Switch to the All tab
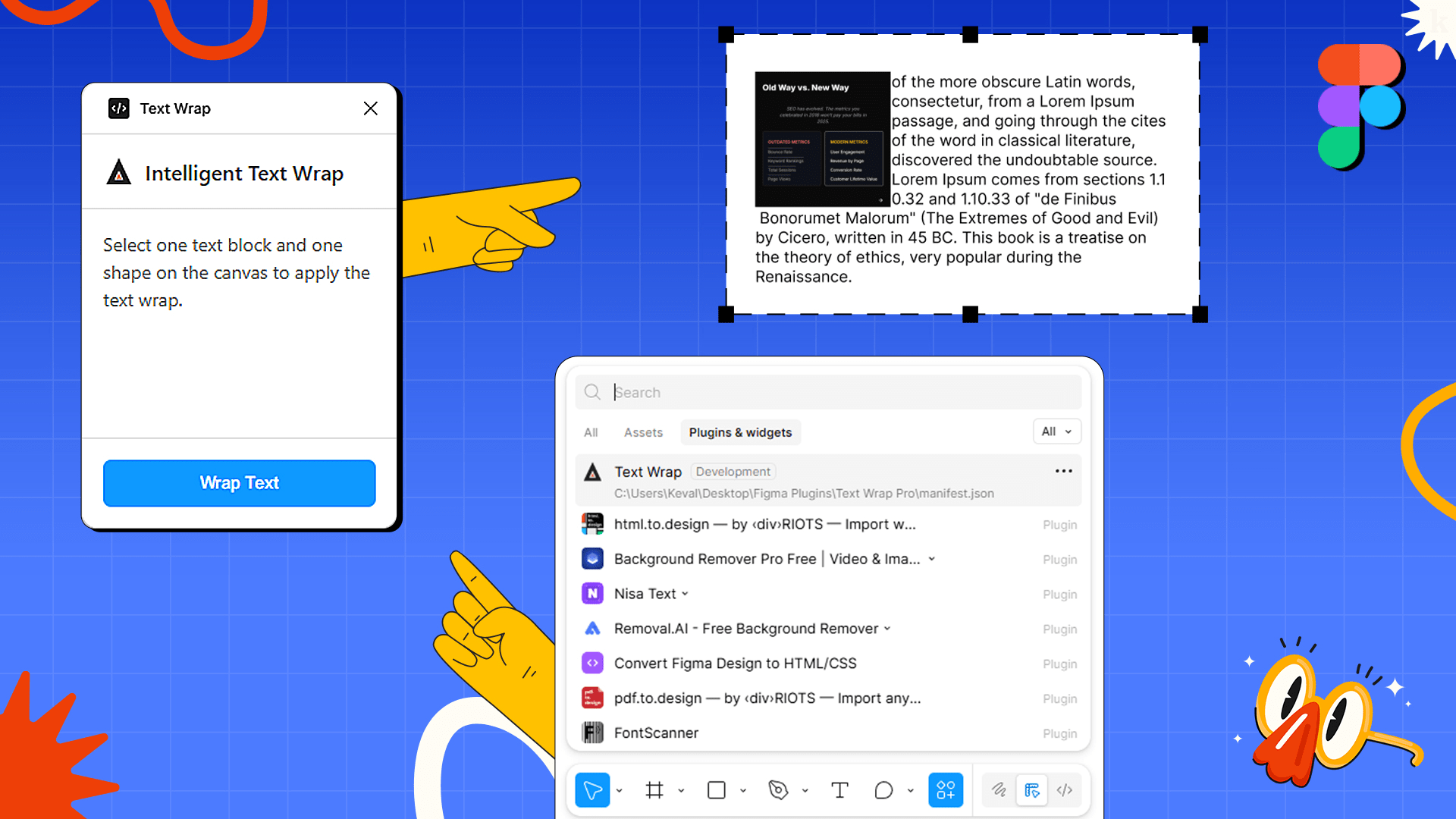The image size is (1456, 819). point(591,432)
